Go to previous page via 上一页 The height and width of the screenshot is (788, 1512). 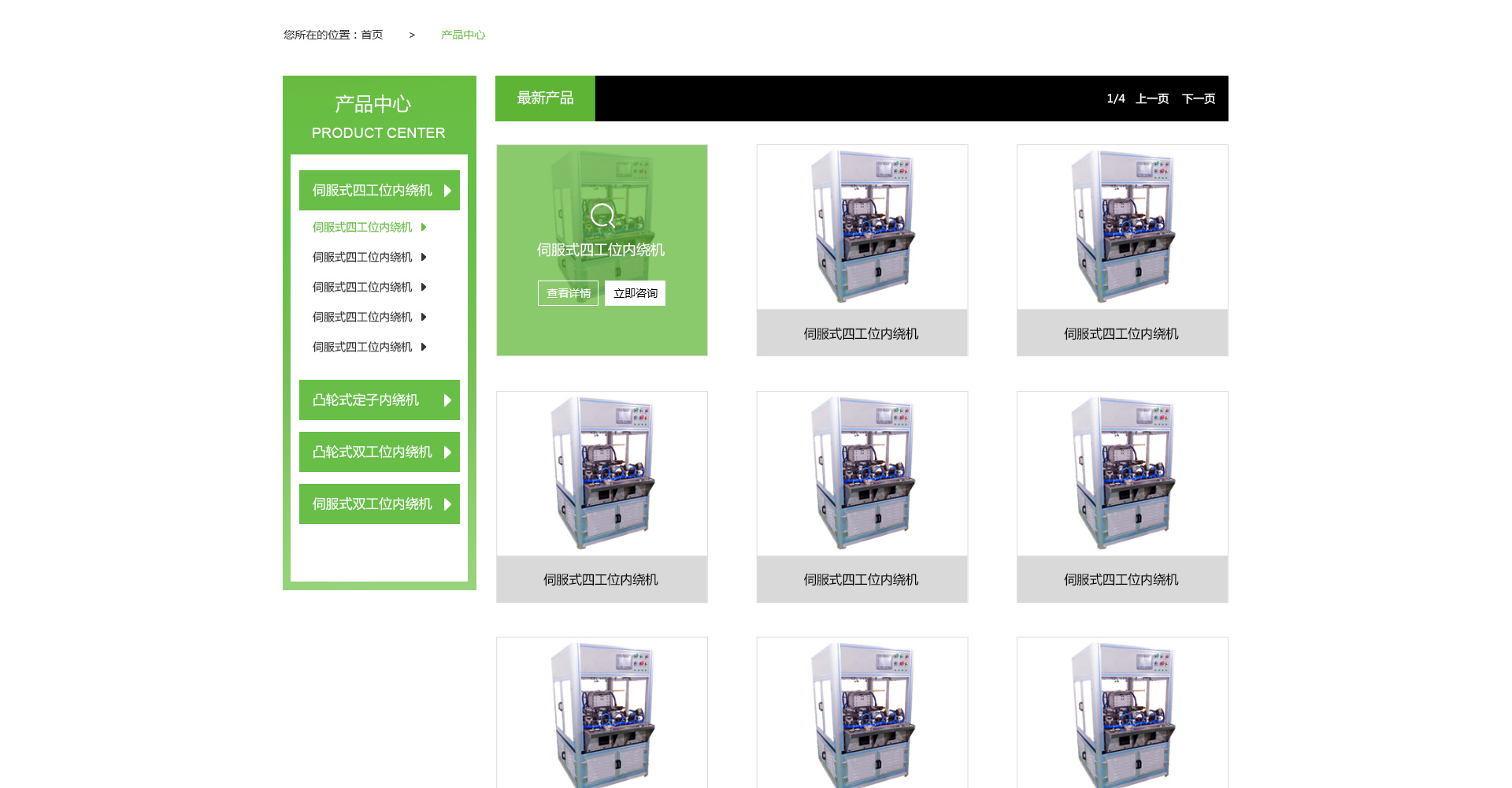tap(1151, 98)
